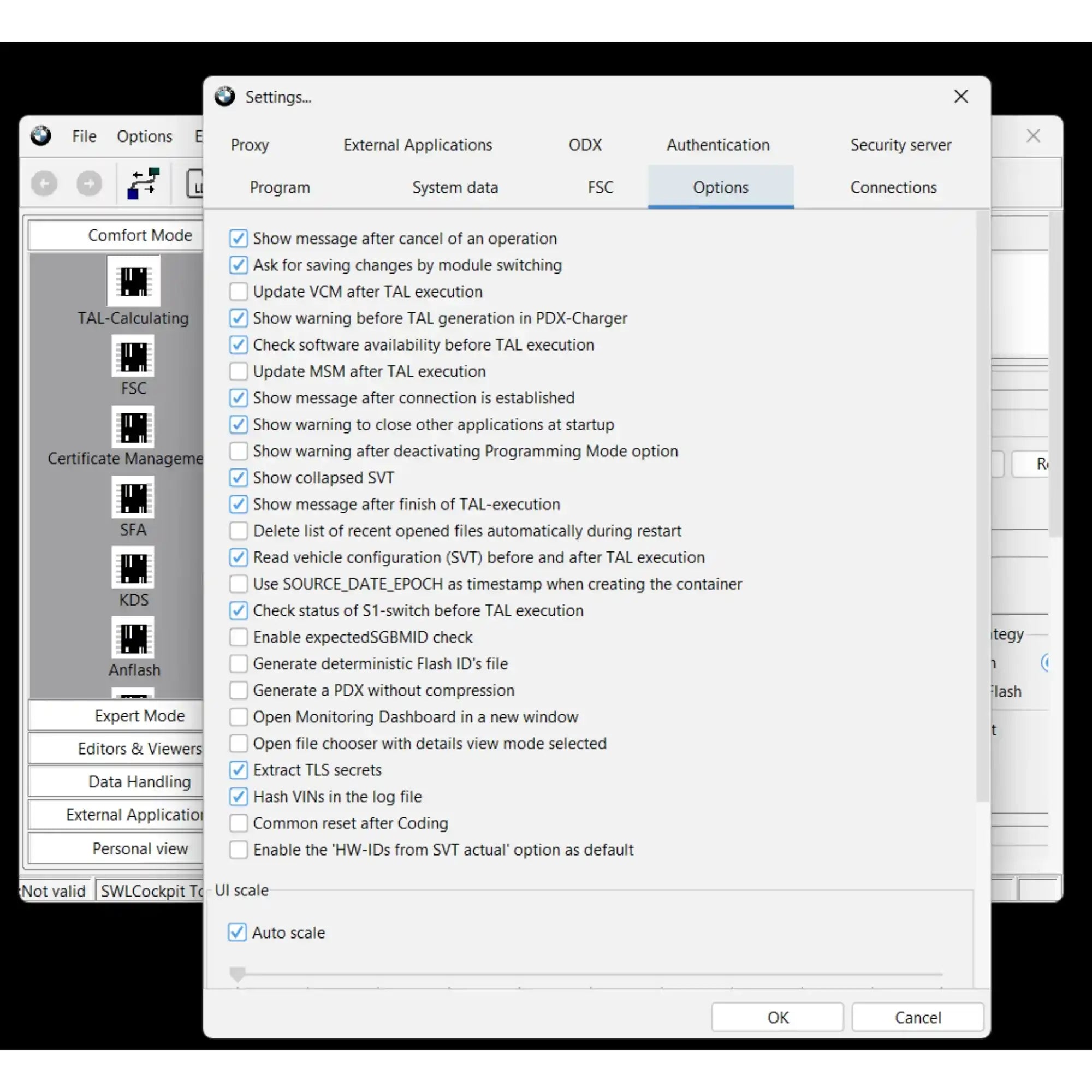1092x1092 pixels.
Task: Uncheck Ask for saving changes by module switching
Action: click(x=239, y=265)
